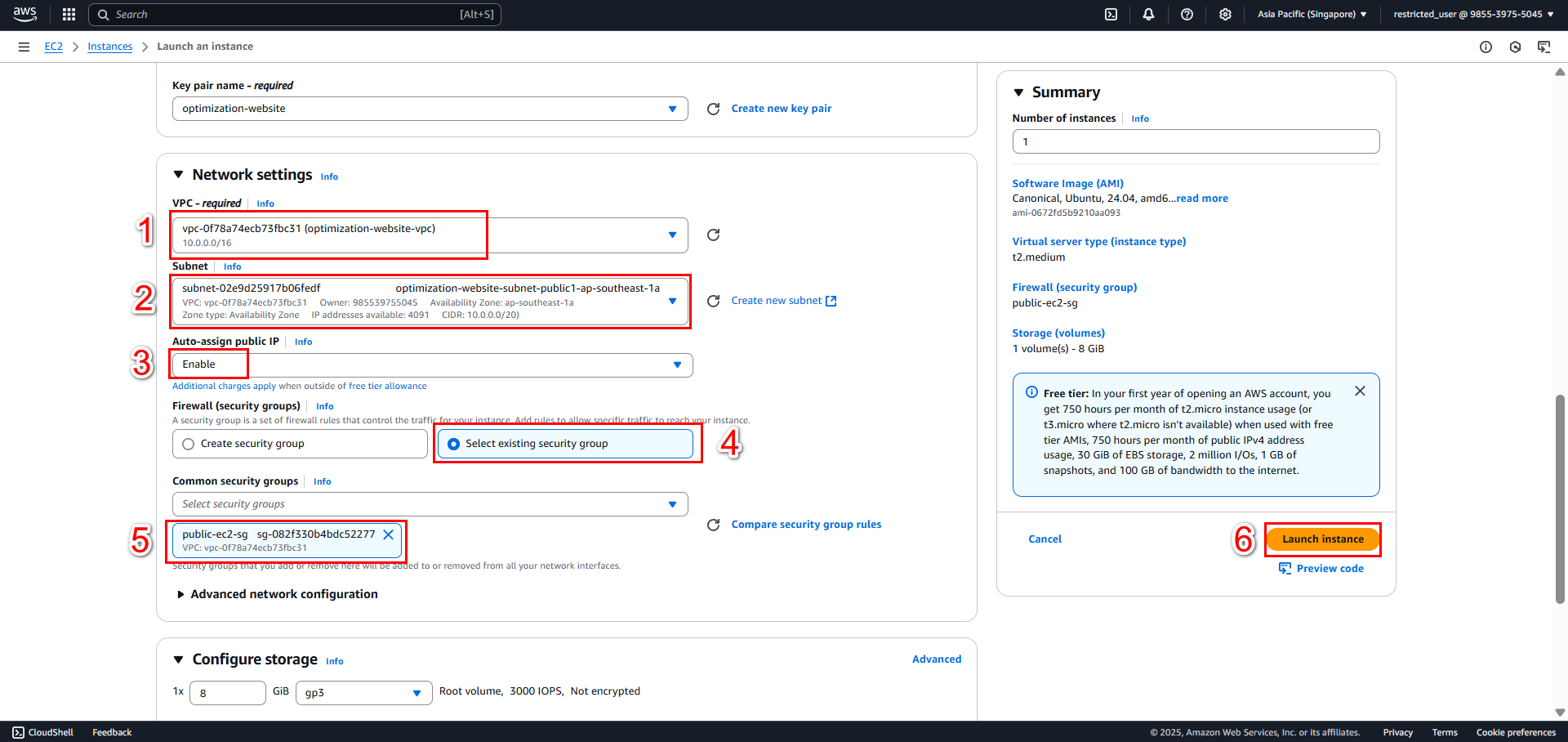The height and width of the screenshot is (742, 1568).
Task: Go to the Instances breadcrumb
Action: tap(110, 47)
